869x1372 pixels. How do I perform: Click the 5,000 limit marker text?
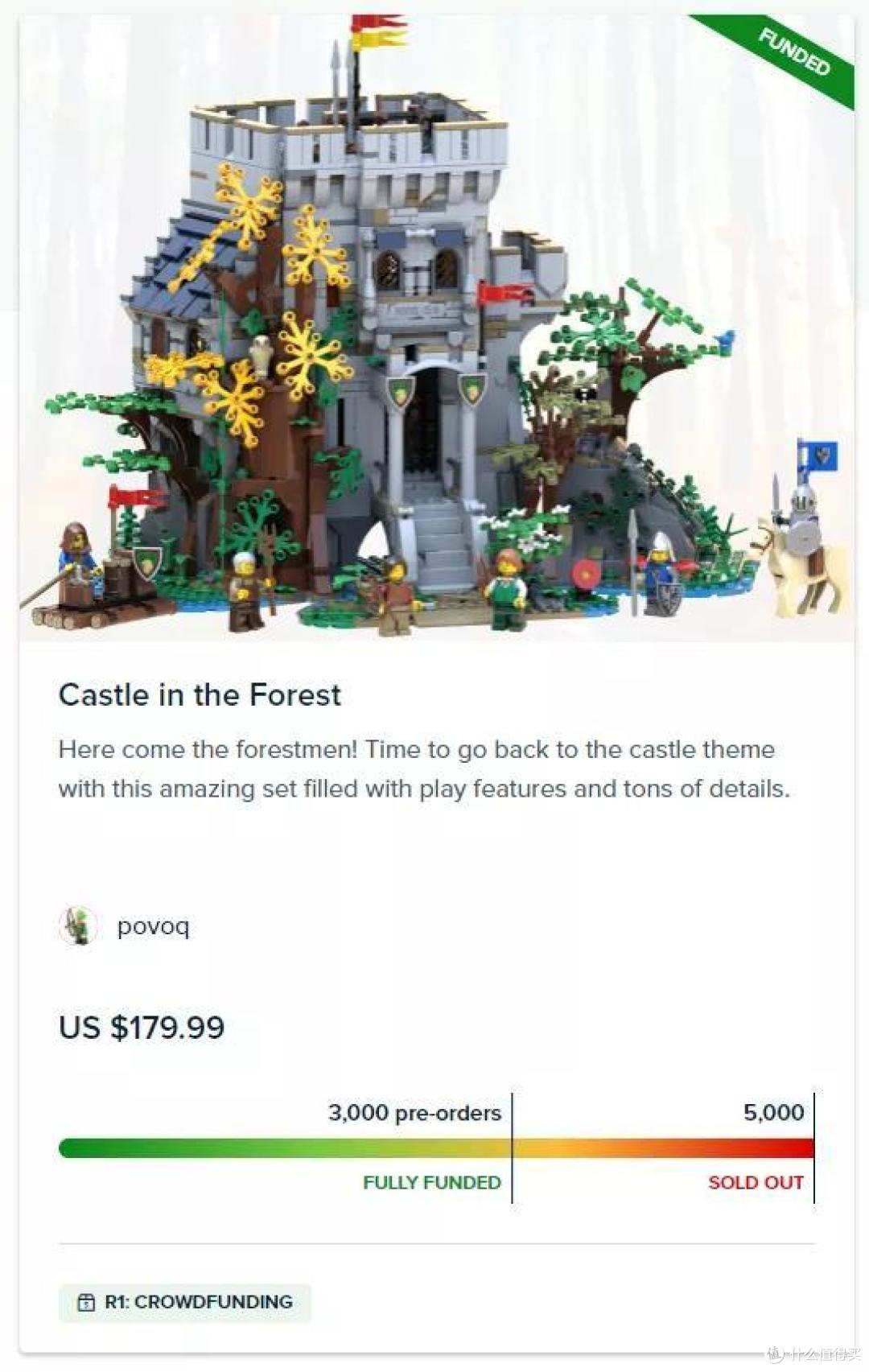coord(773,1113)
